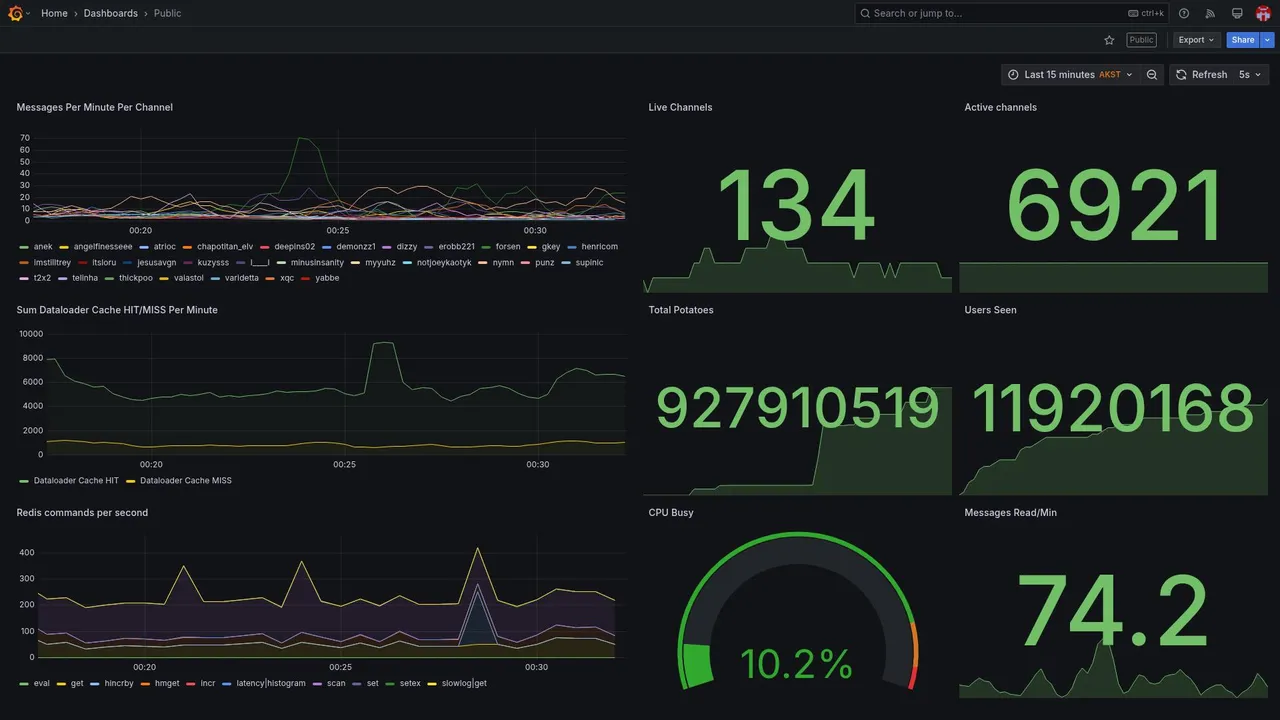Click the monitor icon in top bar

point(1237,13)
